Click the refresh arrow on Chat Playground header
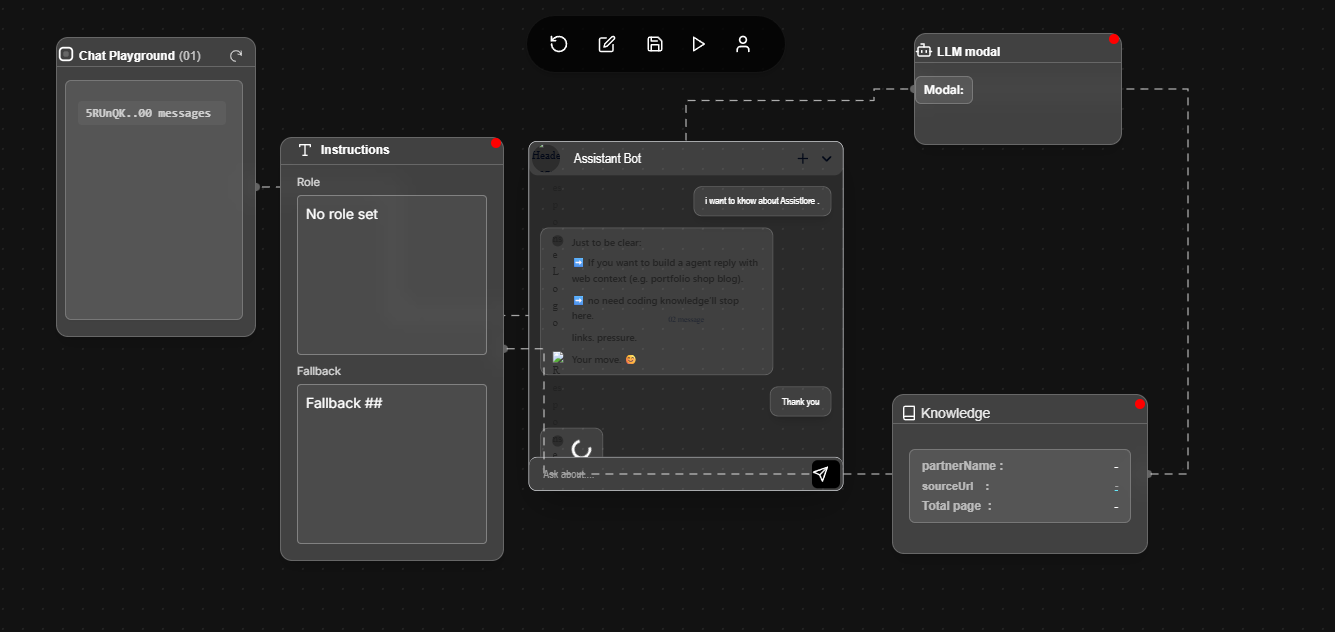 point(237,55)
